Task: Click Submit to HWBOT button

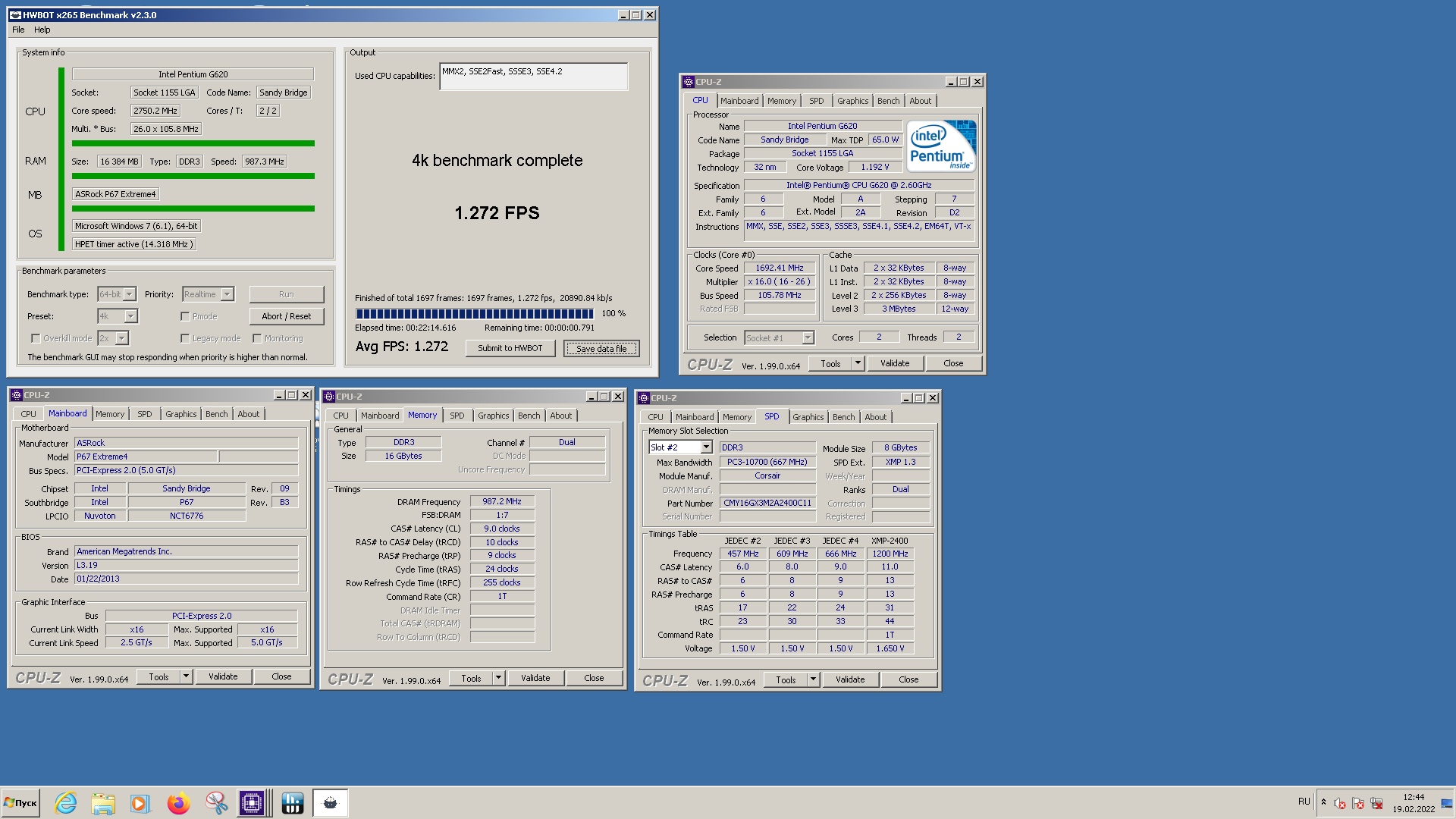Action: point(510,348)
